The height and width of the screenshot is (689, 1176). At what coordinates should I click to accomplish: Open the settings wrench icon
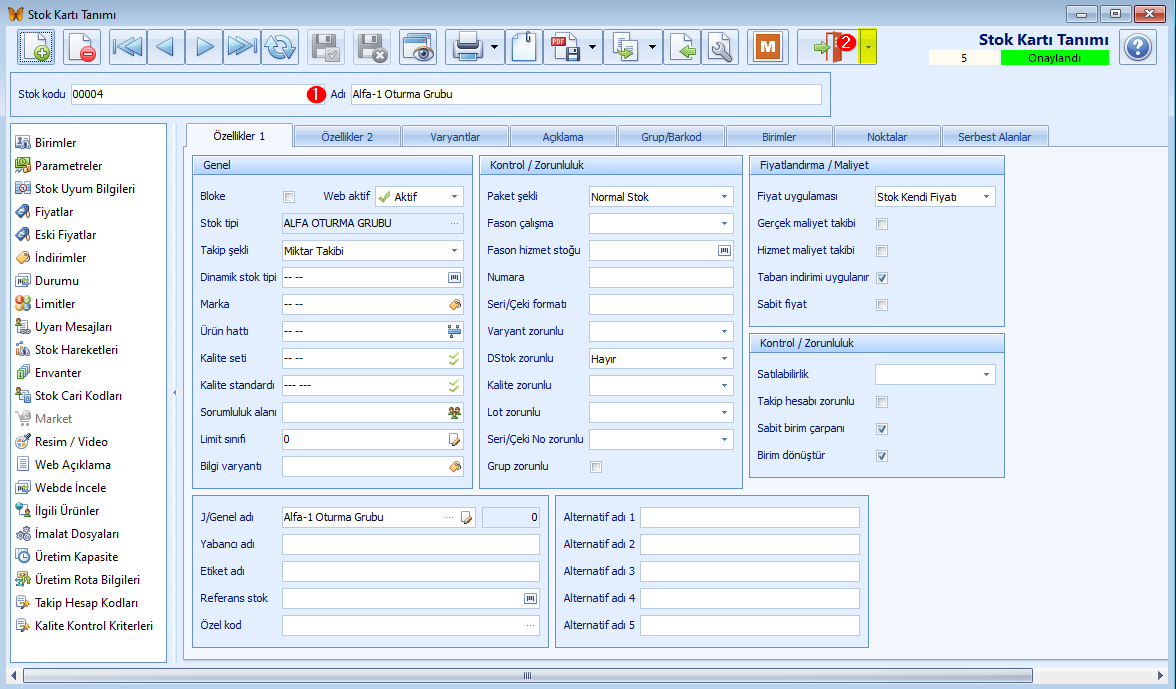point(721,47)
